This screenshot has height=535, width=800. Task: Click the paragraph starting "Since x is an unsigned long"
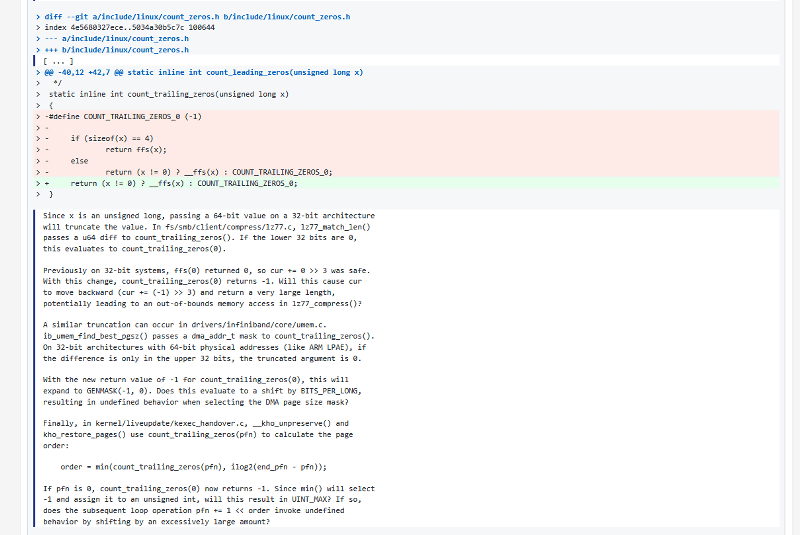[x=210, y=232]
